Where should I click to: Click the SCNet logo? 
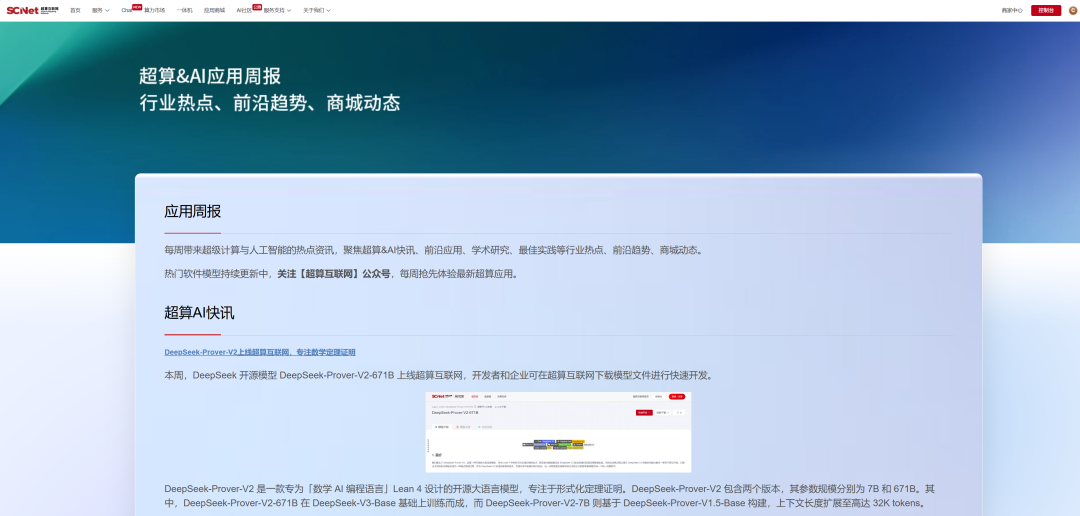click(32, 10)
